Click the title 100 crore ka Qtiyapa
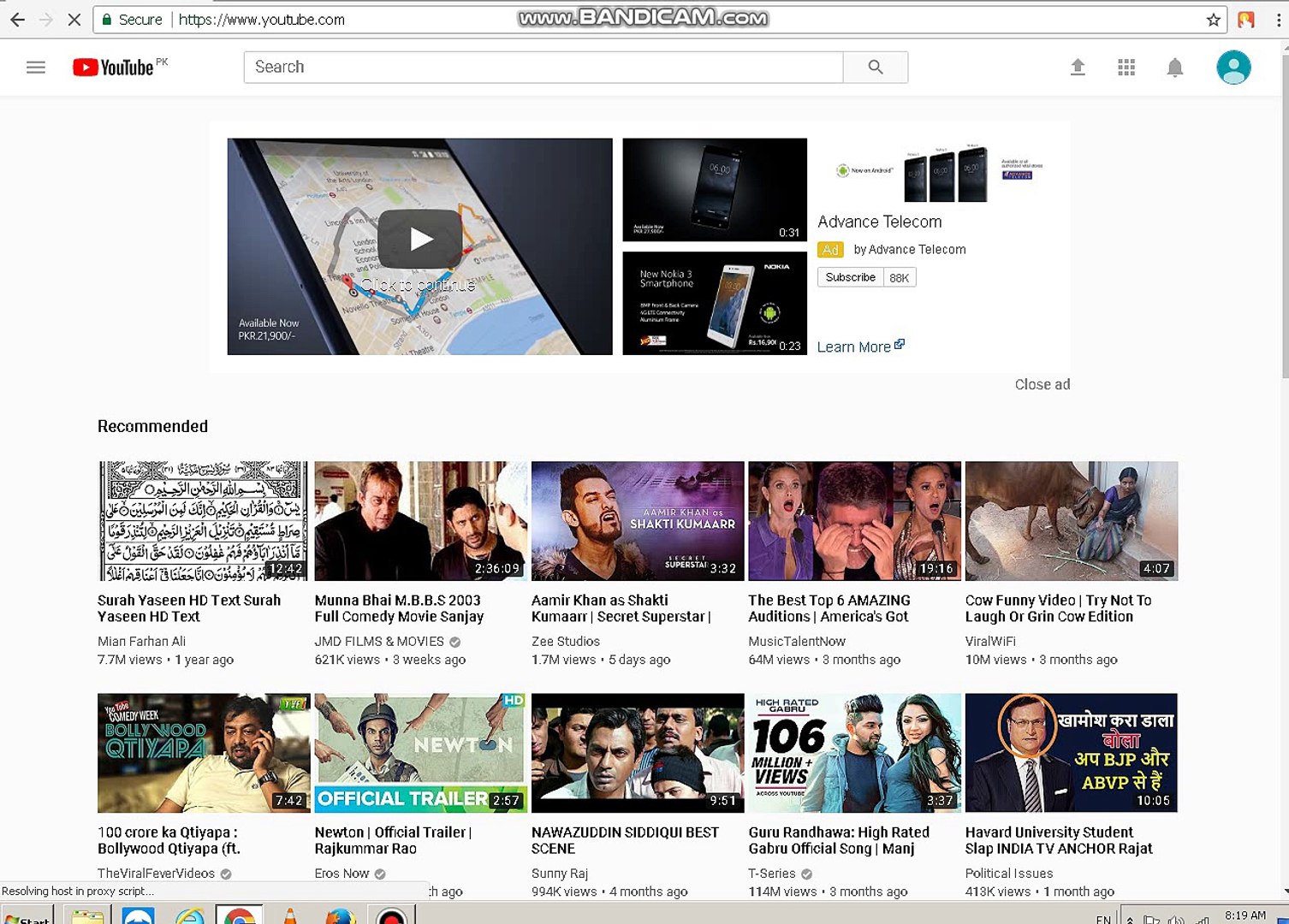Screen dimensions: 1289x924 pyautogui.click(x=169, y=840)
